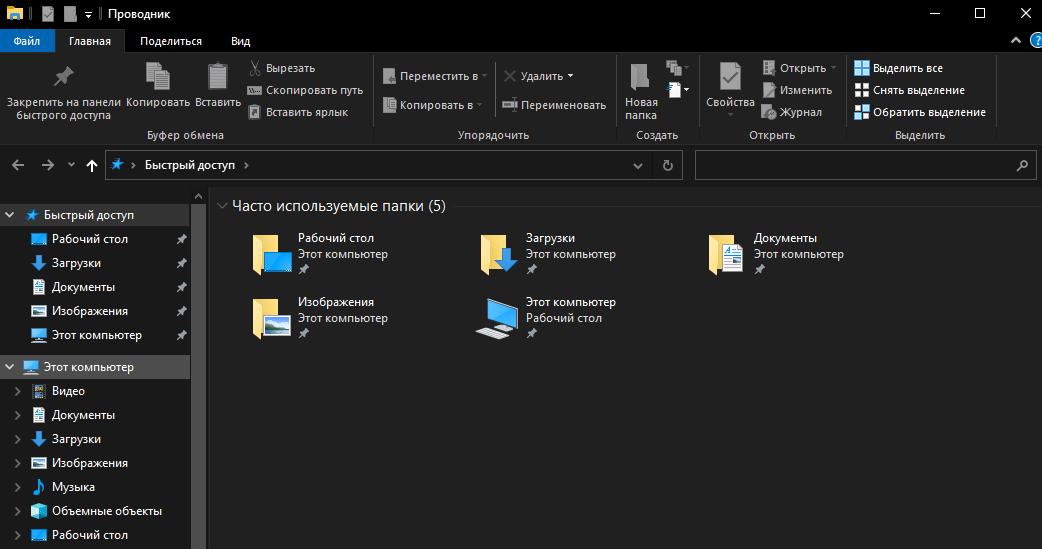Open the Загрузки folder in main pane
Image resolution: width=1042 pixels, height=549 pixels.
(x=497, y=255)
